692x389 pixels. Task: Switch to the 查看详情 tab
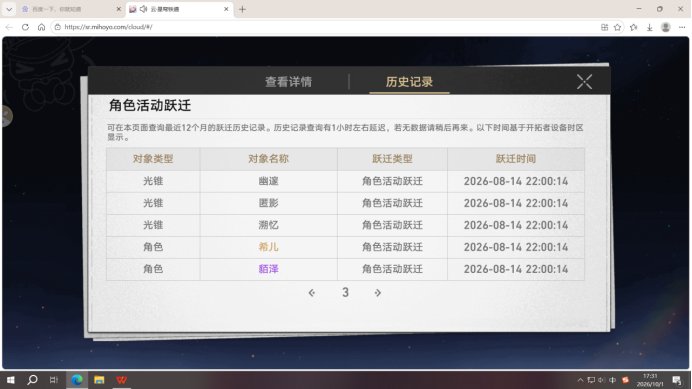click(288, 82)
